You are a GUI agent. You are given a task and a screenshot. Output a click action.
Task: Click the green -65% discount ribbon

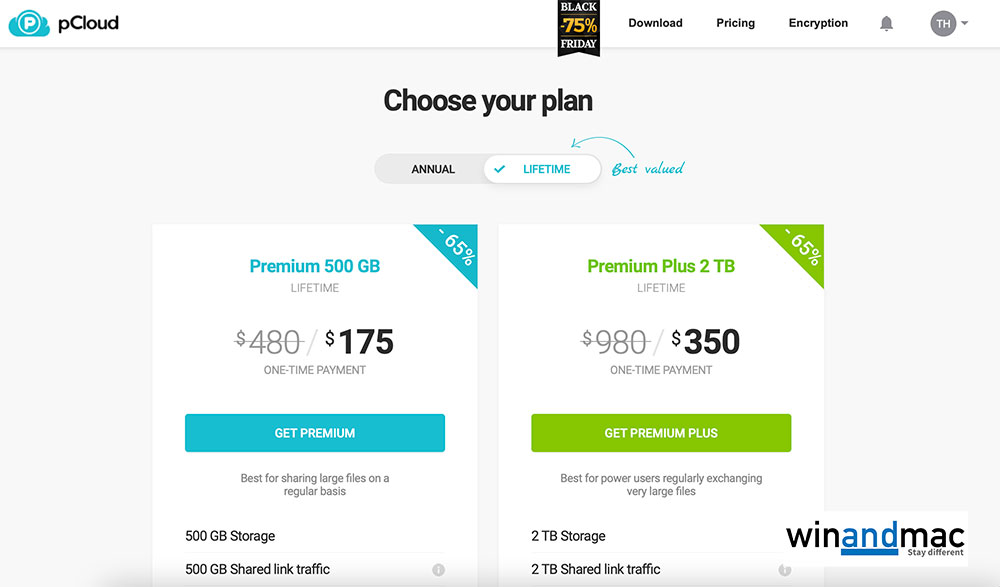[801, 247]
